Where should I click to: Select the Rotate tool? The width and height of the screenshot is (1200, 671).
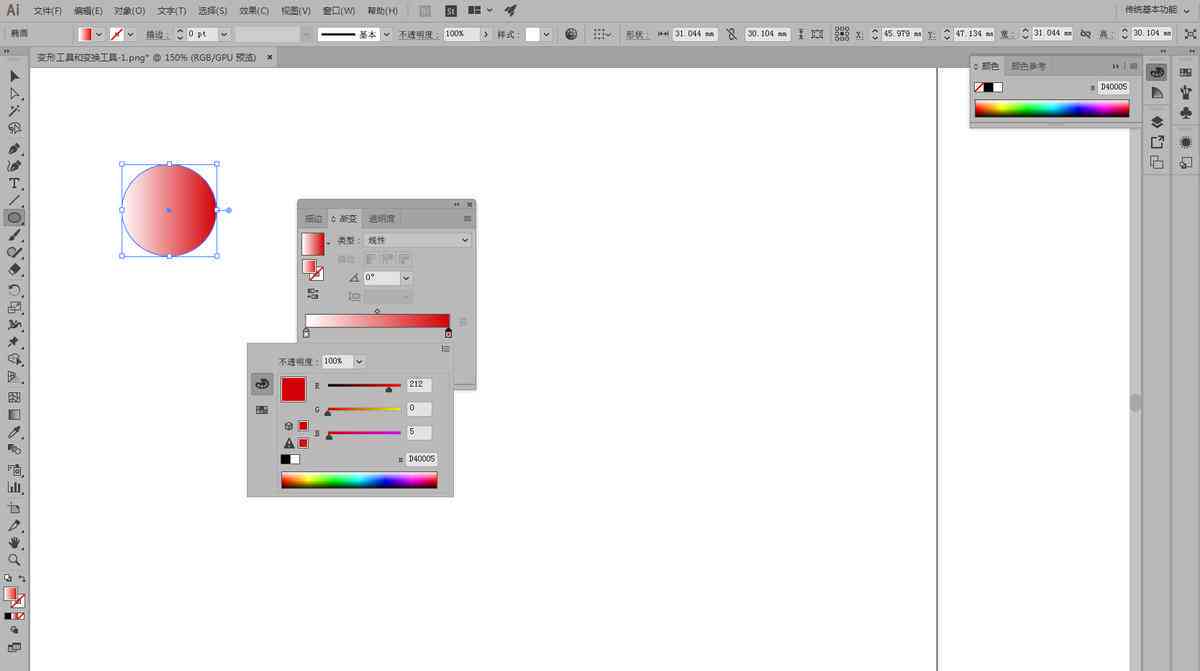[x=15, y=290]
